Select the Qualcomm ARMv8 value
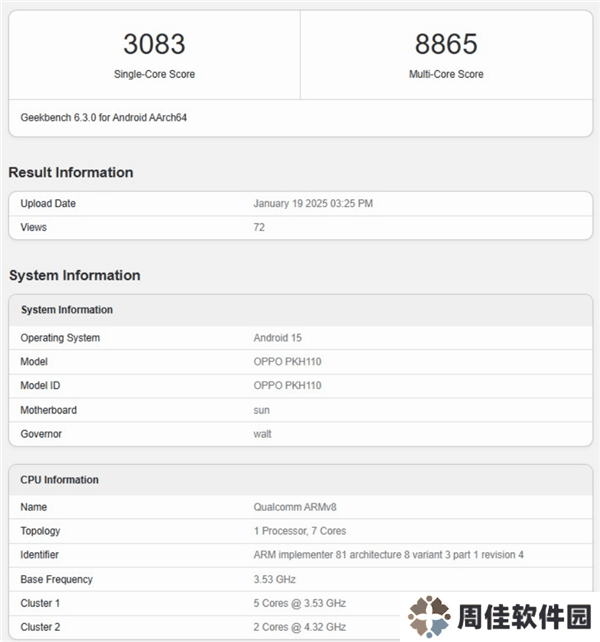This screenshot has height=642, width=600. tap(295, 507)
